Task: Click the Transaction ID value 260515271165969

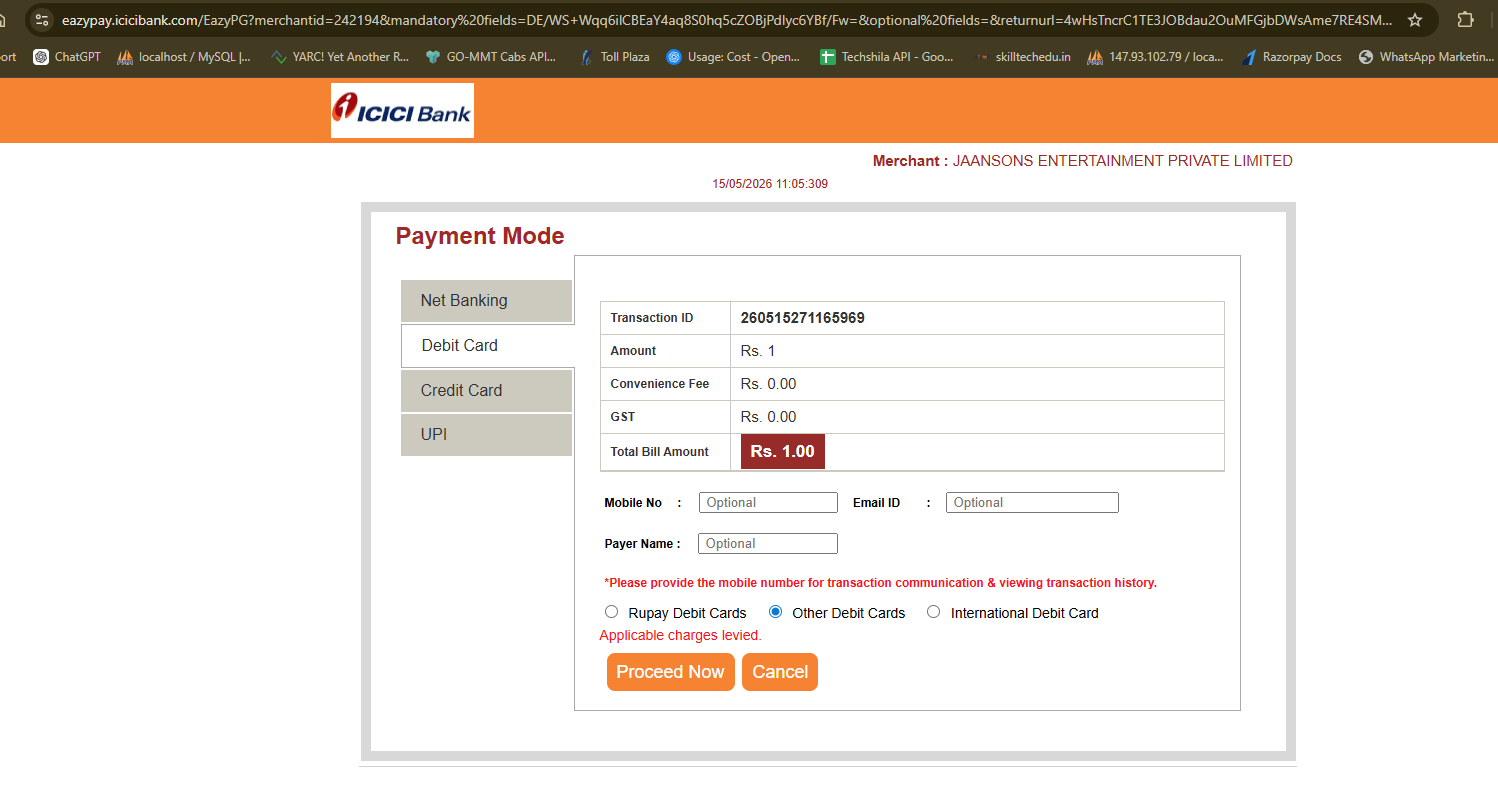Action: [803, 318]
